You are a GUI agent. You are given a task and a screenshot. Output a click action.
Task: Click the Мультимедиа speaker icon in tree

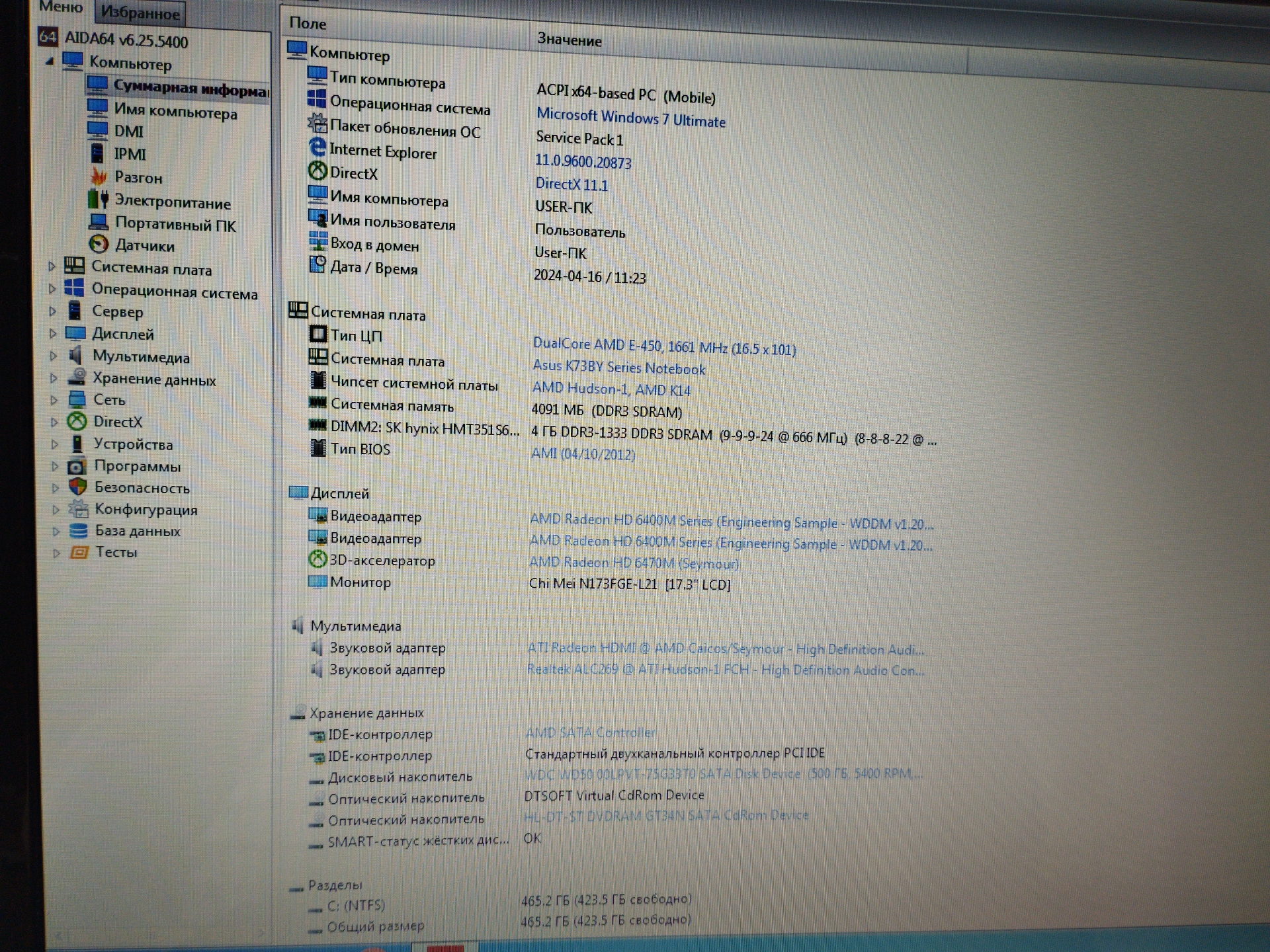point(75,355)
